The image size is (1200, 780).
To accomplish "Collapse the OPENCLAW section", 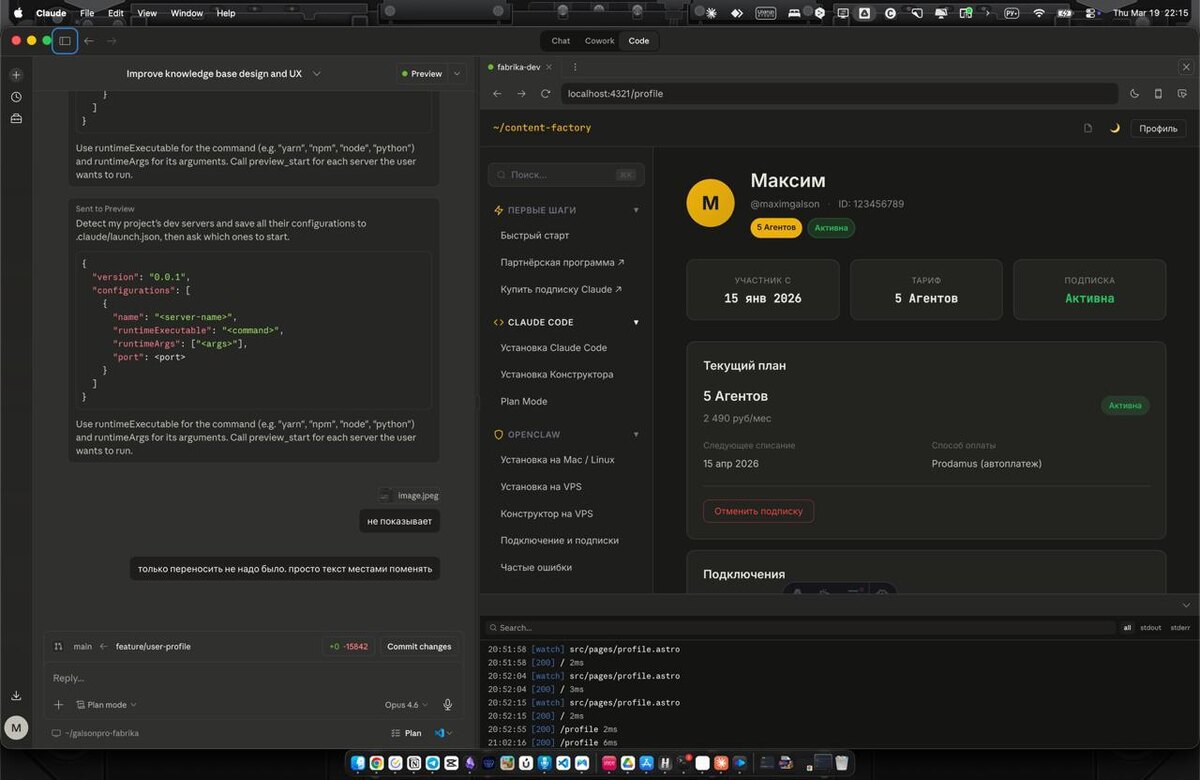I will point(636,435).
